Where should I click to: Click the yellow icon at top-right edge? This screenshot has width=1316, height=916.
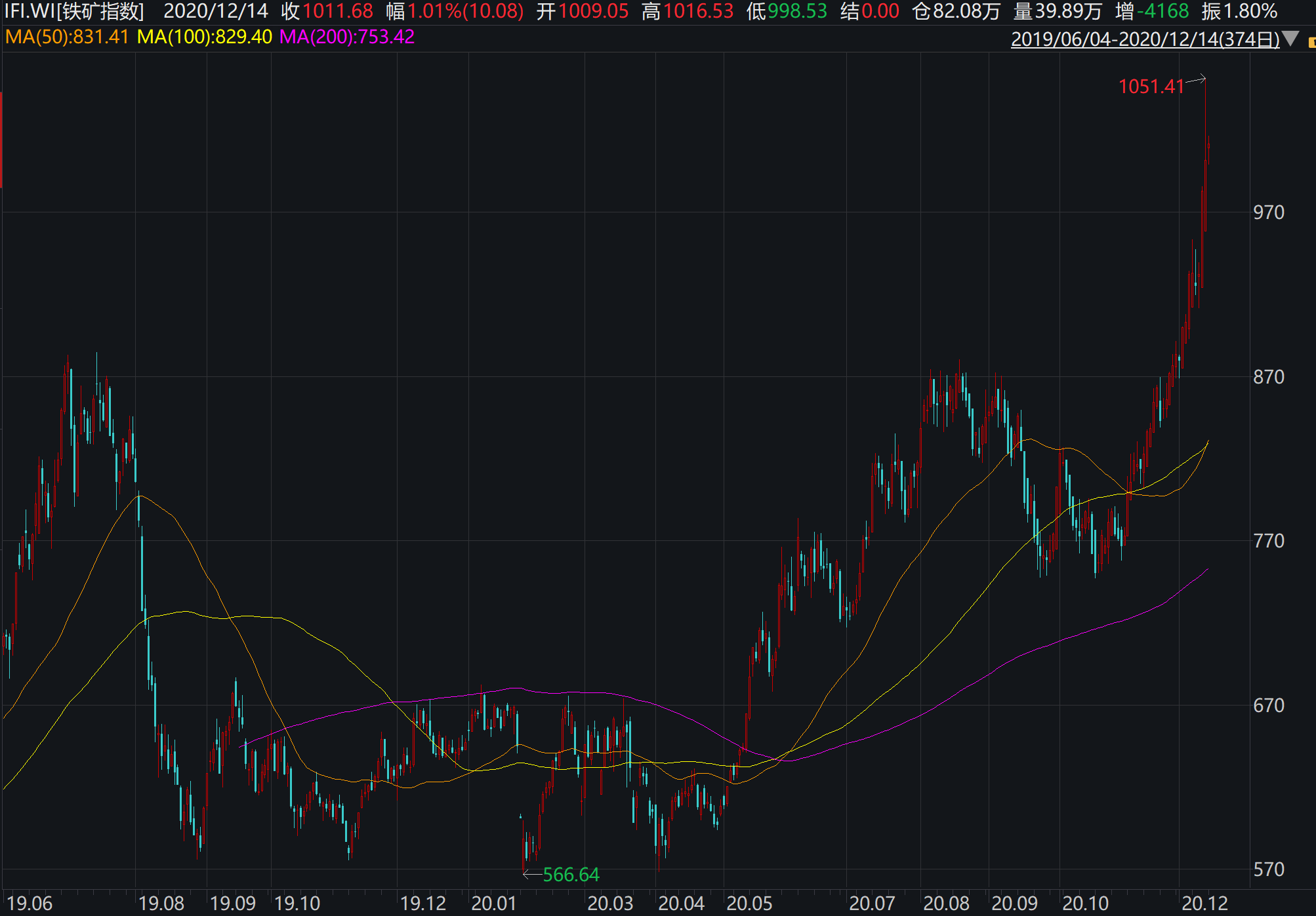1311,43
